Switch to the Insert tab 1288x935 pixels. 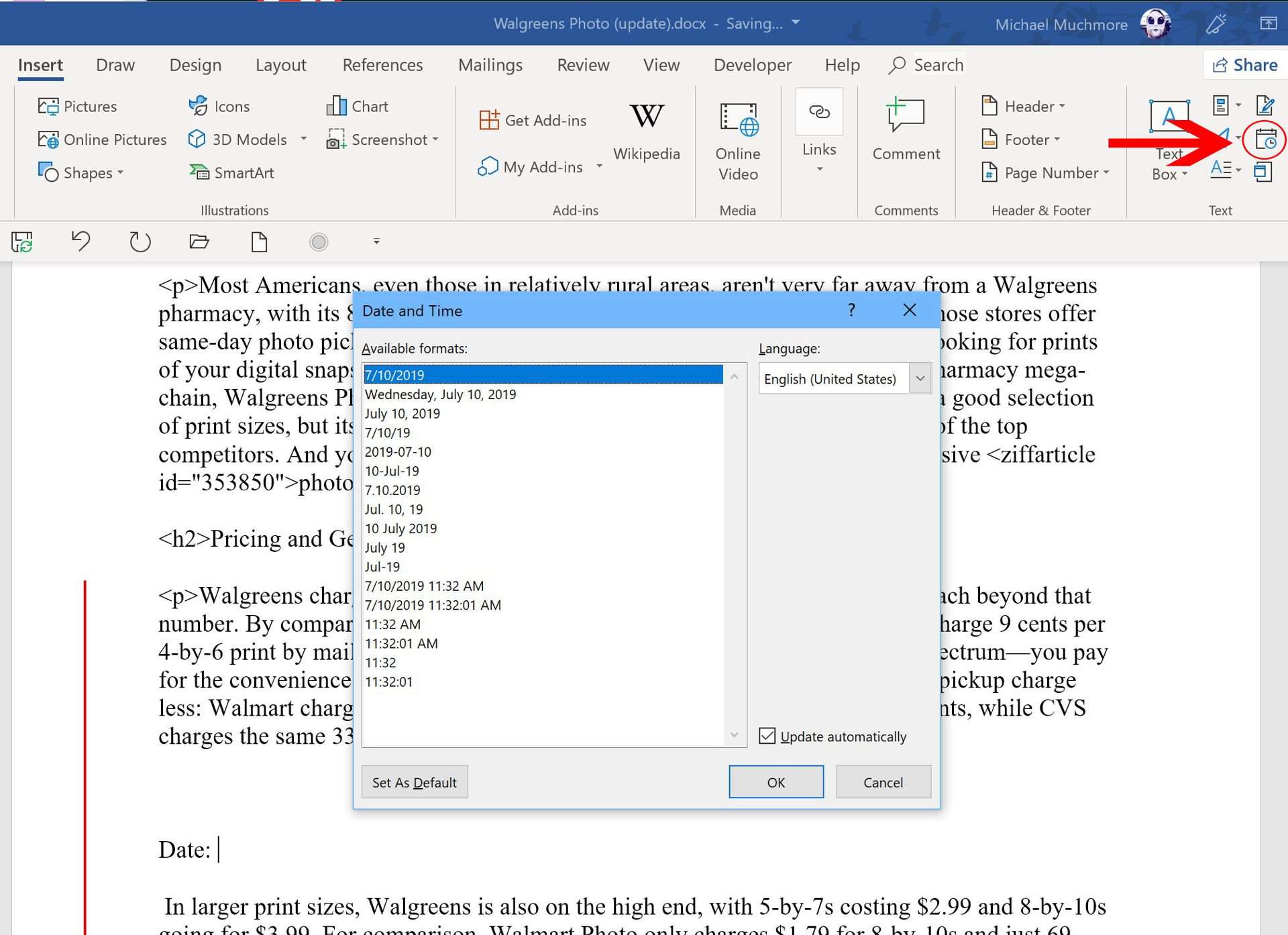click(x=40, y=65)
